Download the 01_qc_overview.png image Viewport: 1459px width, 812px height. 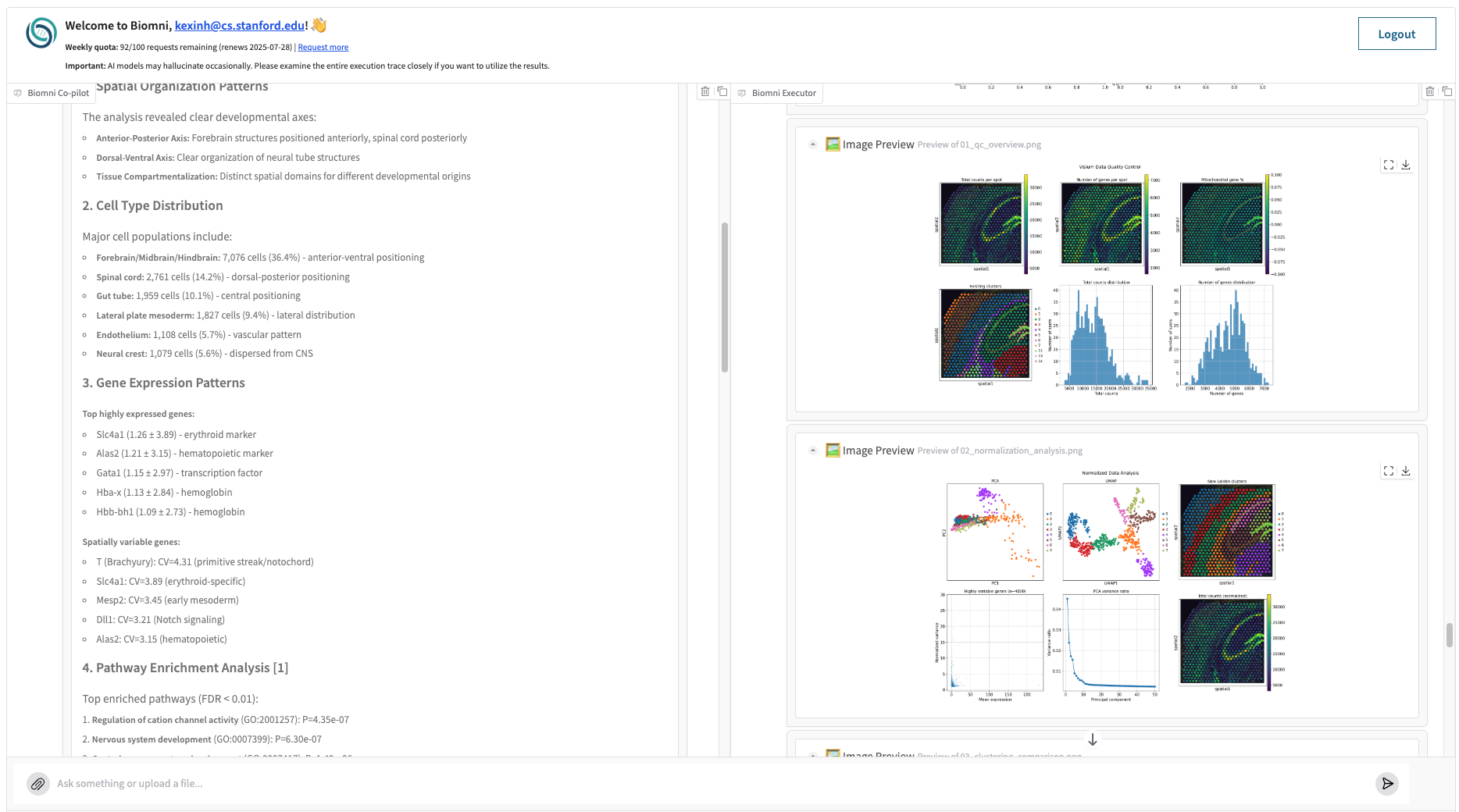(1407, 165)
